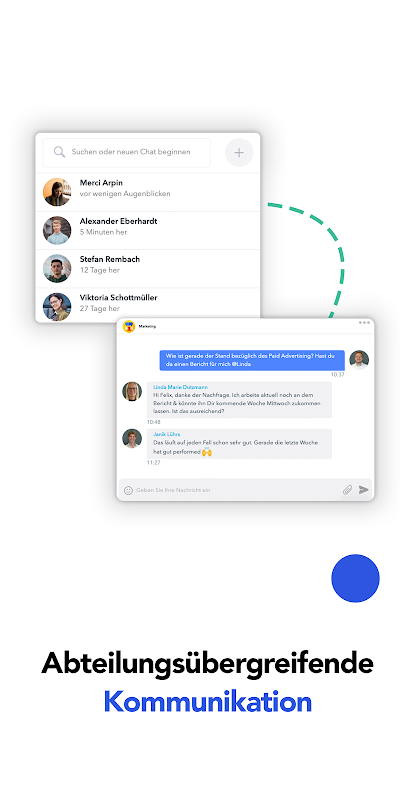Screen dimensions: 400x800
Task: Send message with paper plane icon
Action: [363, 490]
